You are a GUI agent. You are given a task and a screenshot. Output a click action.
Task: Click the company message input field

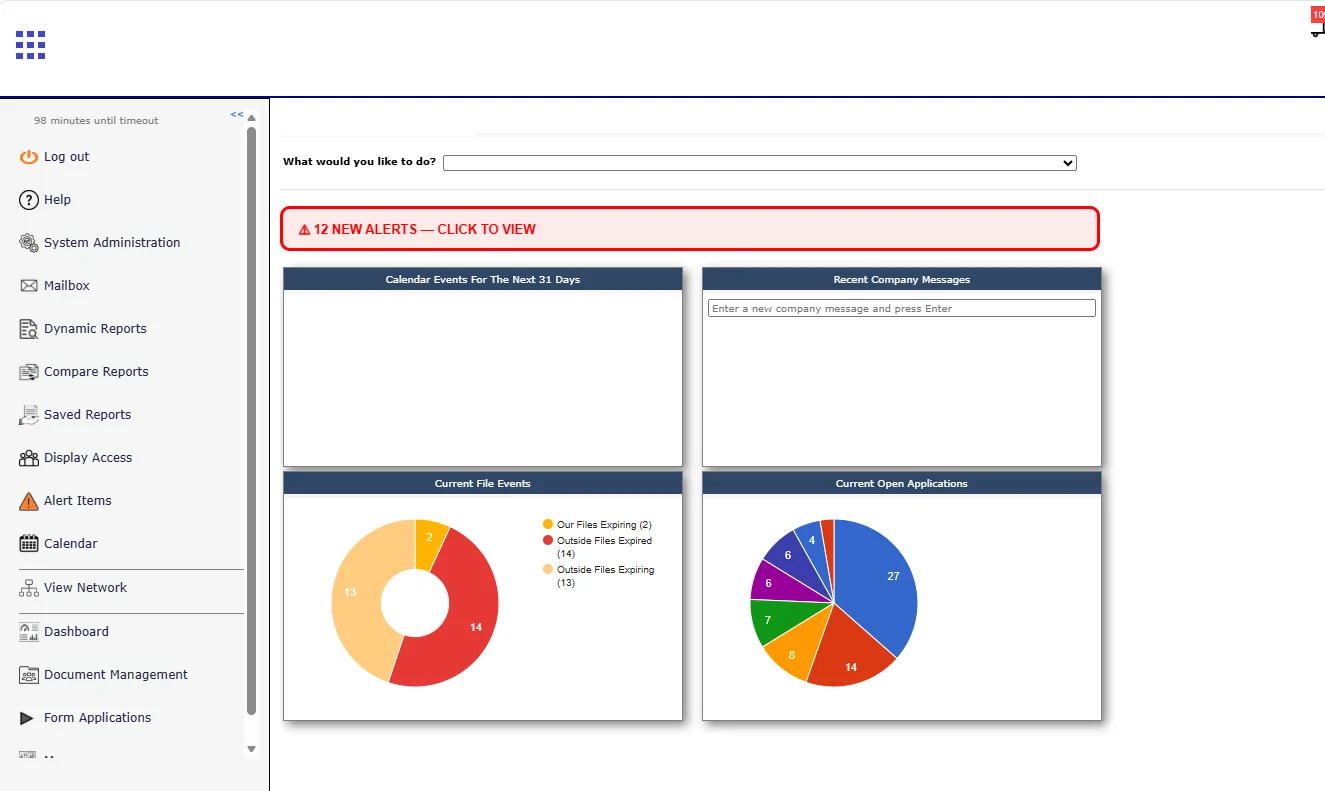[902, 309]
